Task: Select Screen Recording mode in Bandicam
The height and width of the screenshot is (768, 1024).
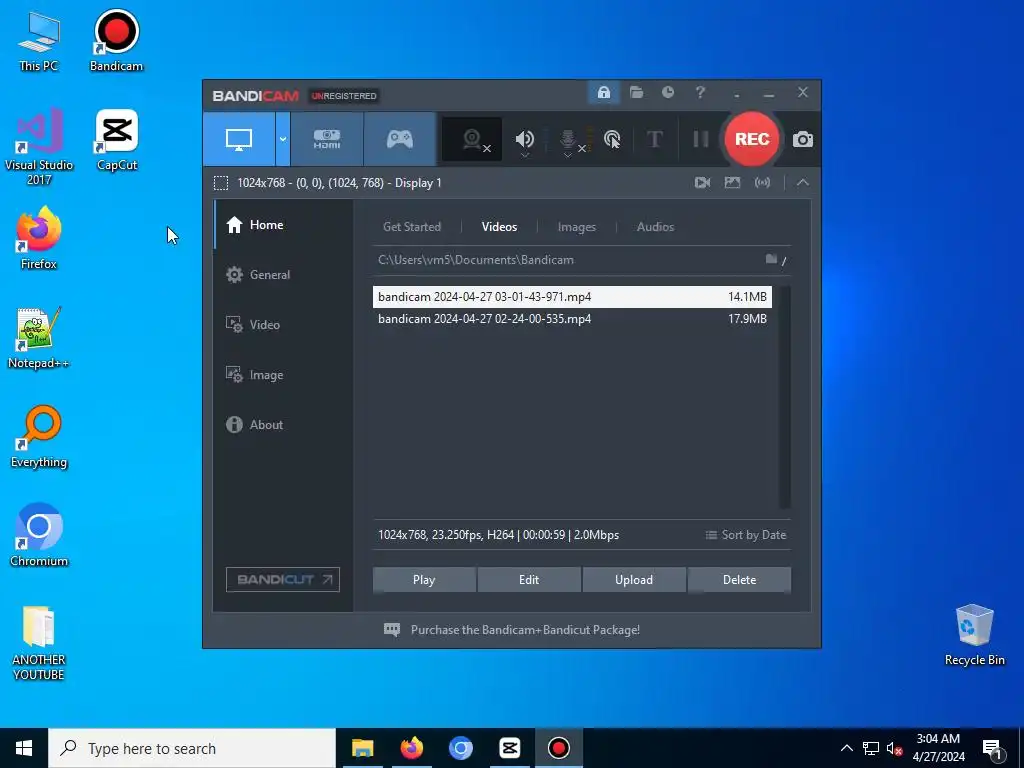Action: [238, 139]
